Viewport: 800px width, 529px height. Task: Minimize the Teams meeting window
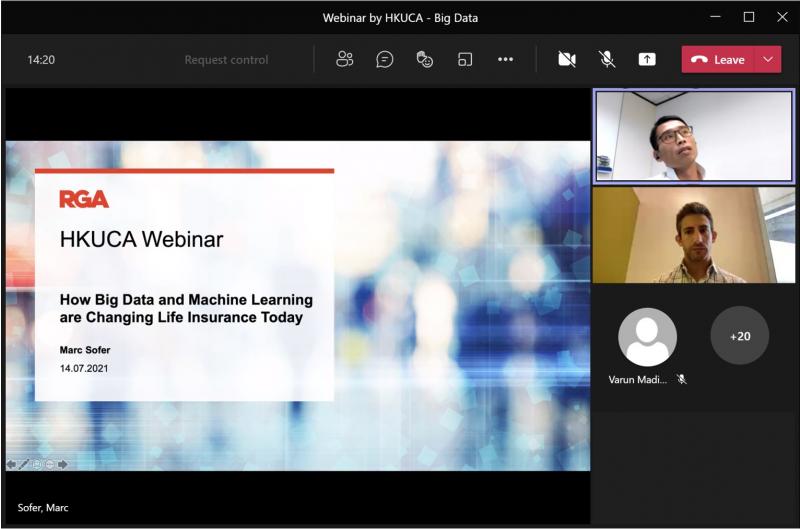pos(716,17)
